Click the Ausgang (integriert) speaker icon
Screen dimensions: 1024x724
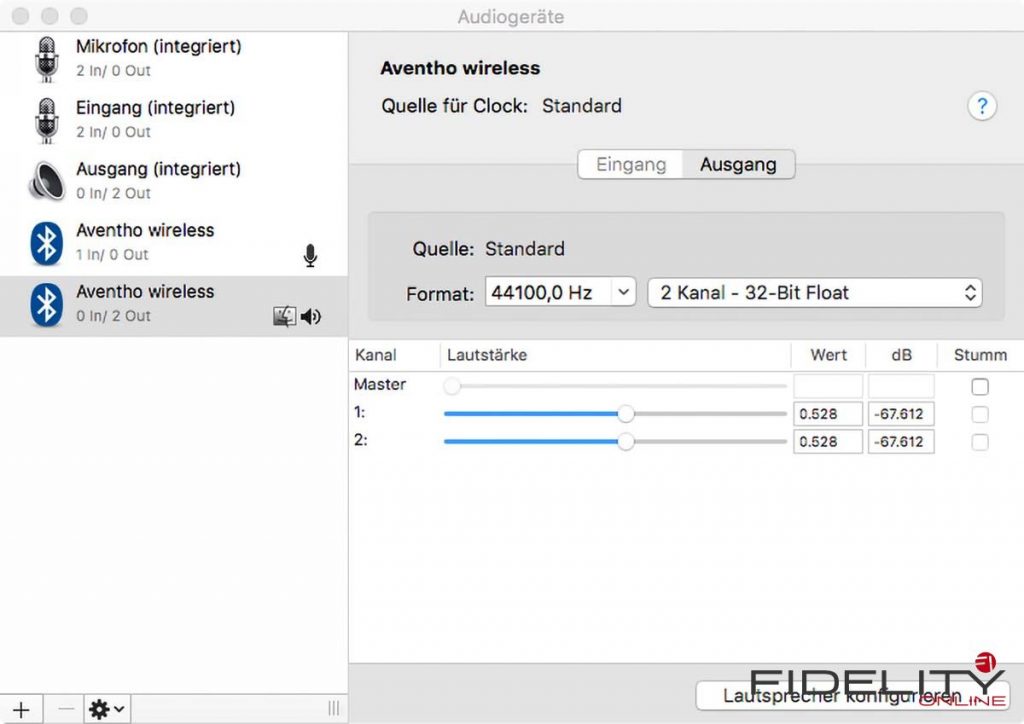point(46,181)
